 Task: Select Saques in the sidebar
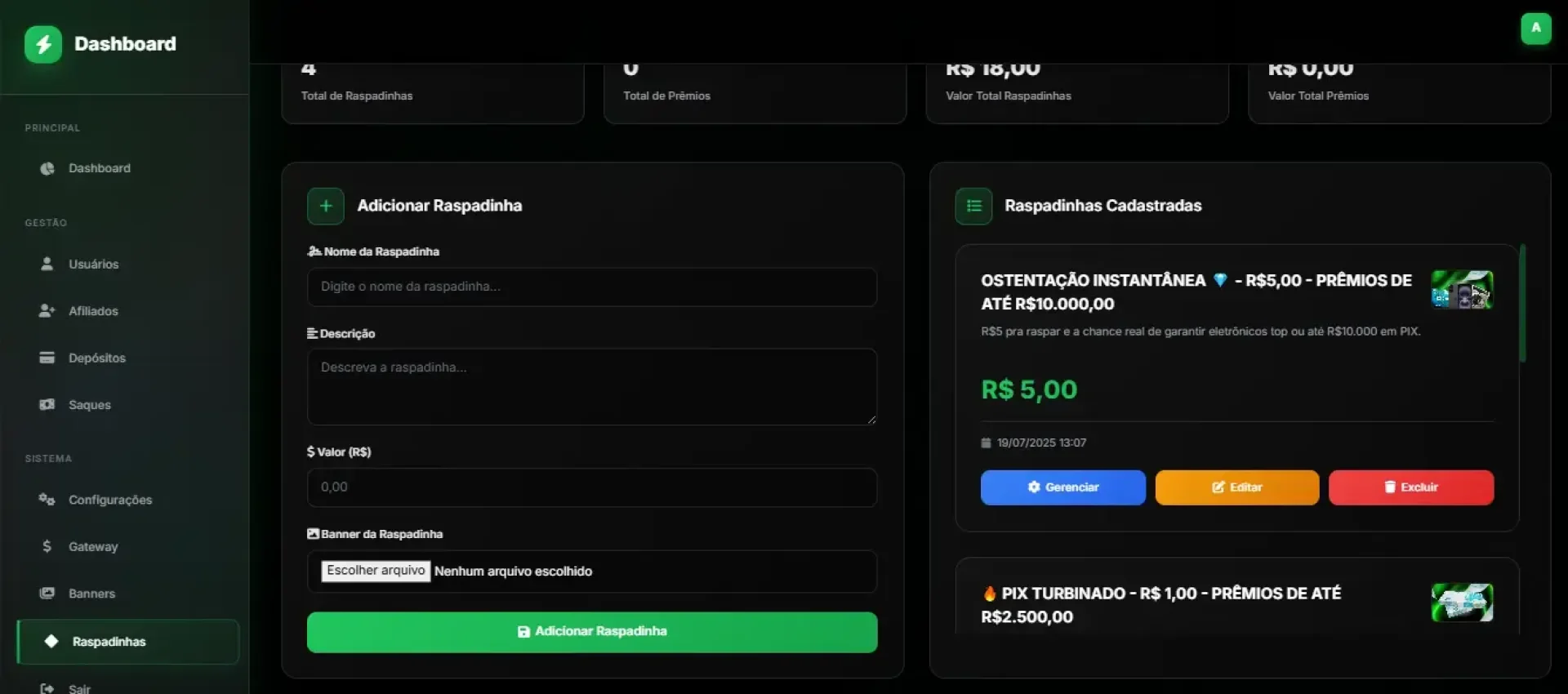pos(89,405)
